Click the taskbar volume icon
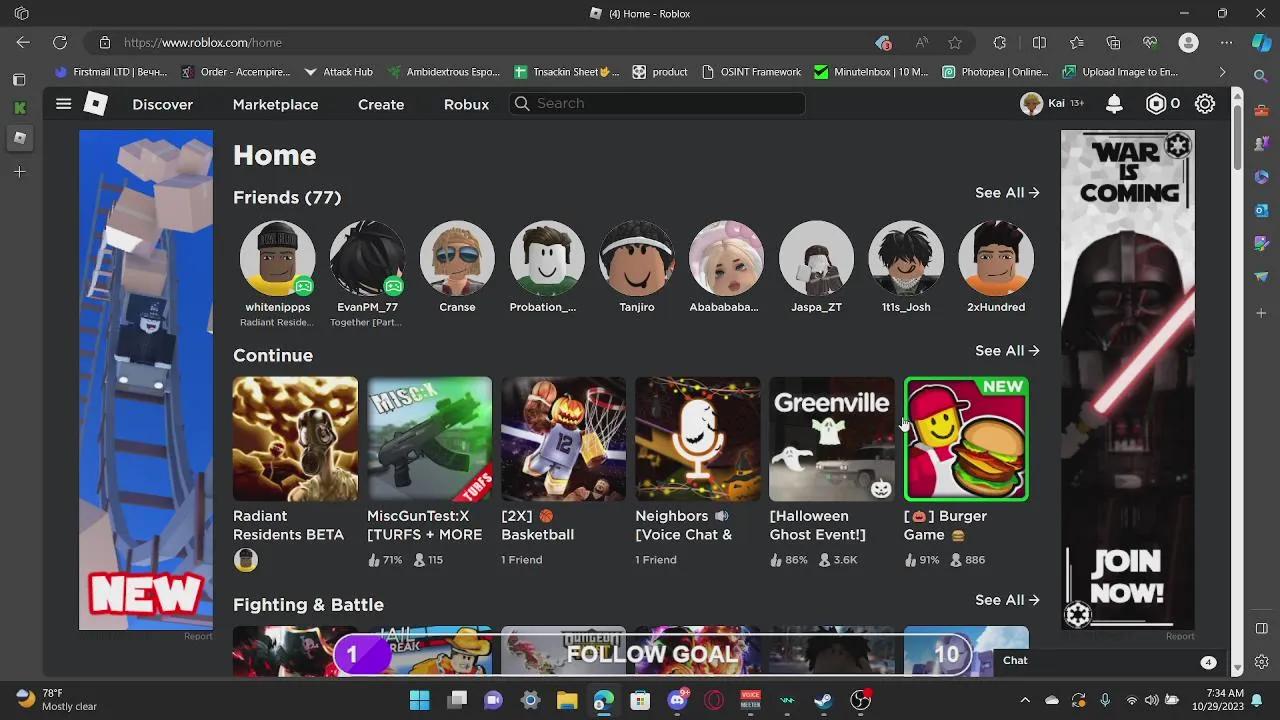1280x720 pixels. [x=1152, y=700]
